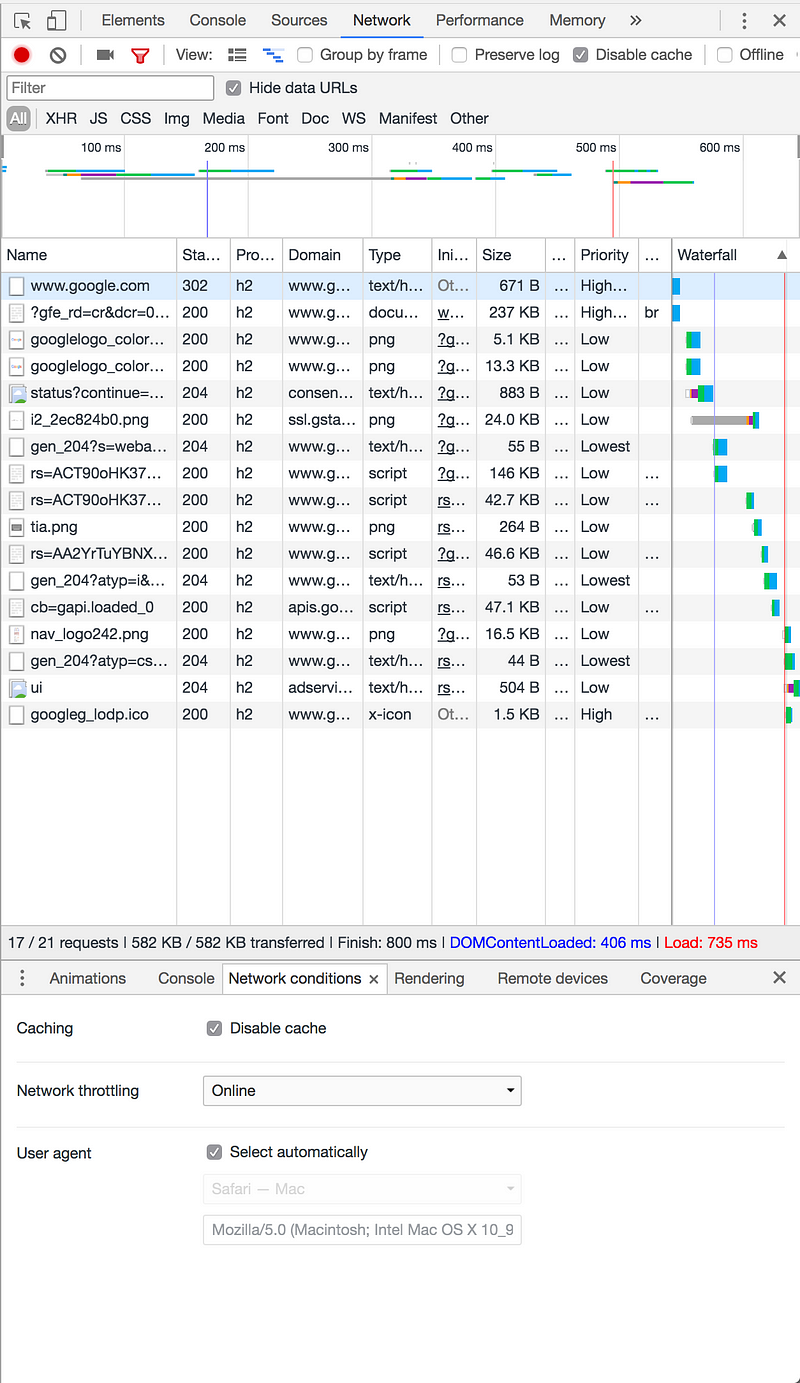Click the www.google.com request document icon
The width and height of the screenshot is (800, 1383).
pyautogui.click(x=16, y=286)
